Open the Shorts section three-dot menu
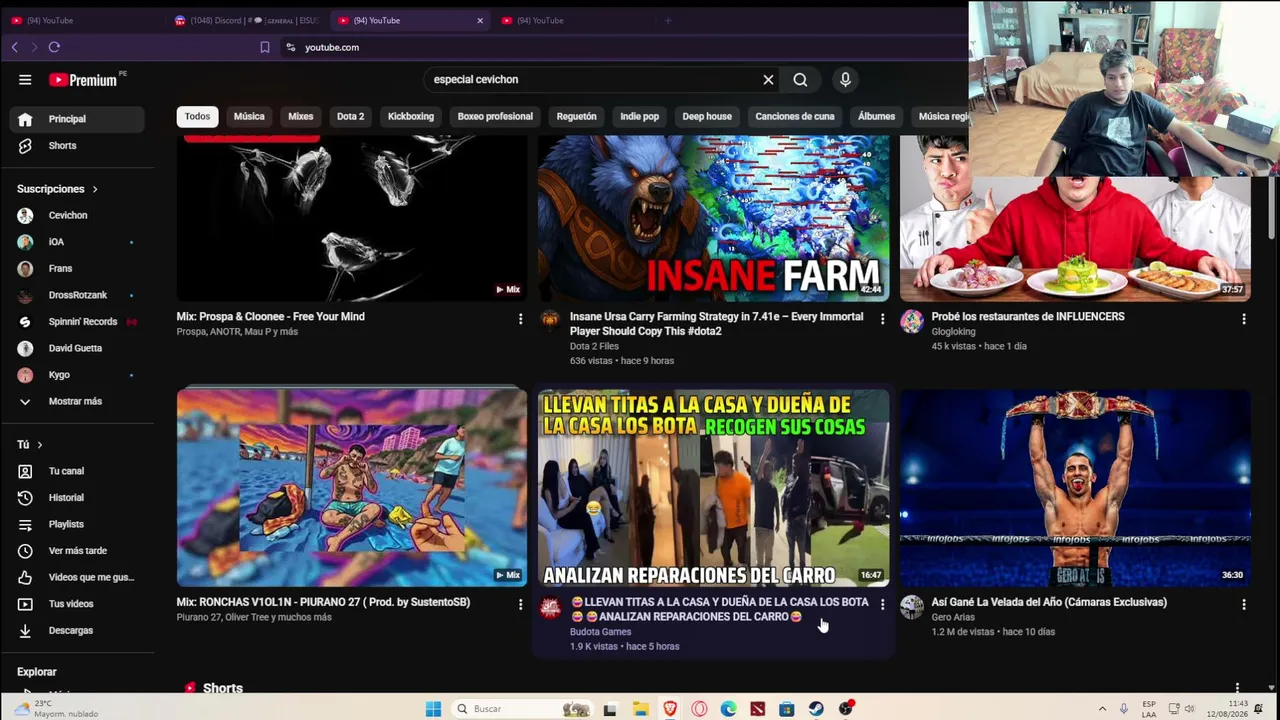Viewport: 1280px width, 720px height. click(1237, 688)
